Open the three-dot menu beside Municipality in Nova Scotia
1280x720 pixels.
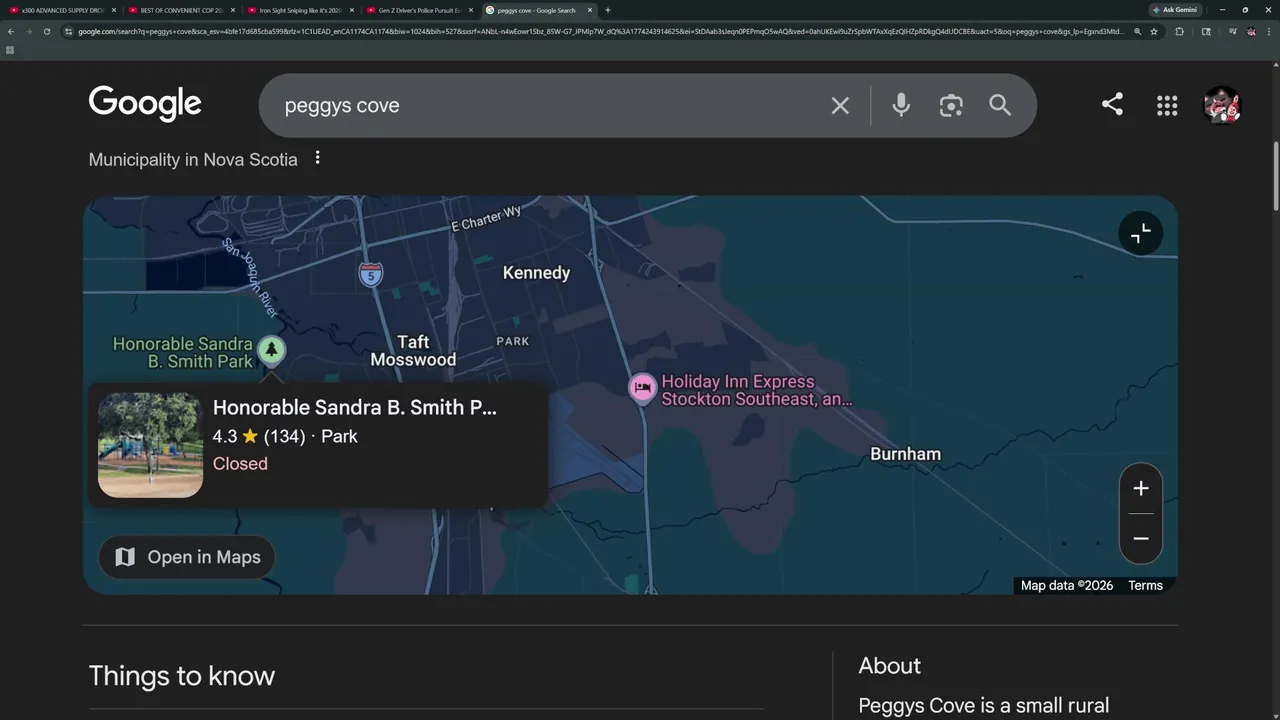[317, 158]
